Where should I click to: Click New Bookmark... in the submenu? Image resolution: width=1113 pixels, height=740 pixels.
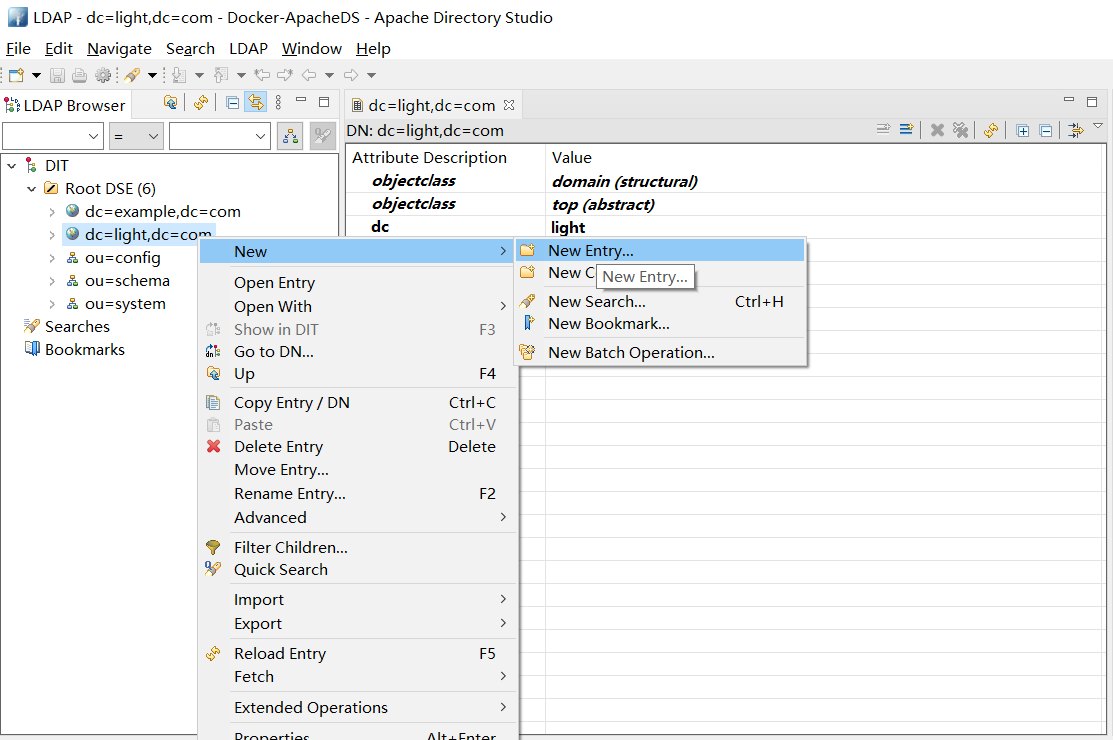click(x=608, y=324)
